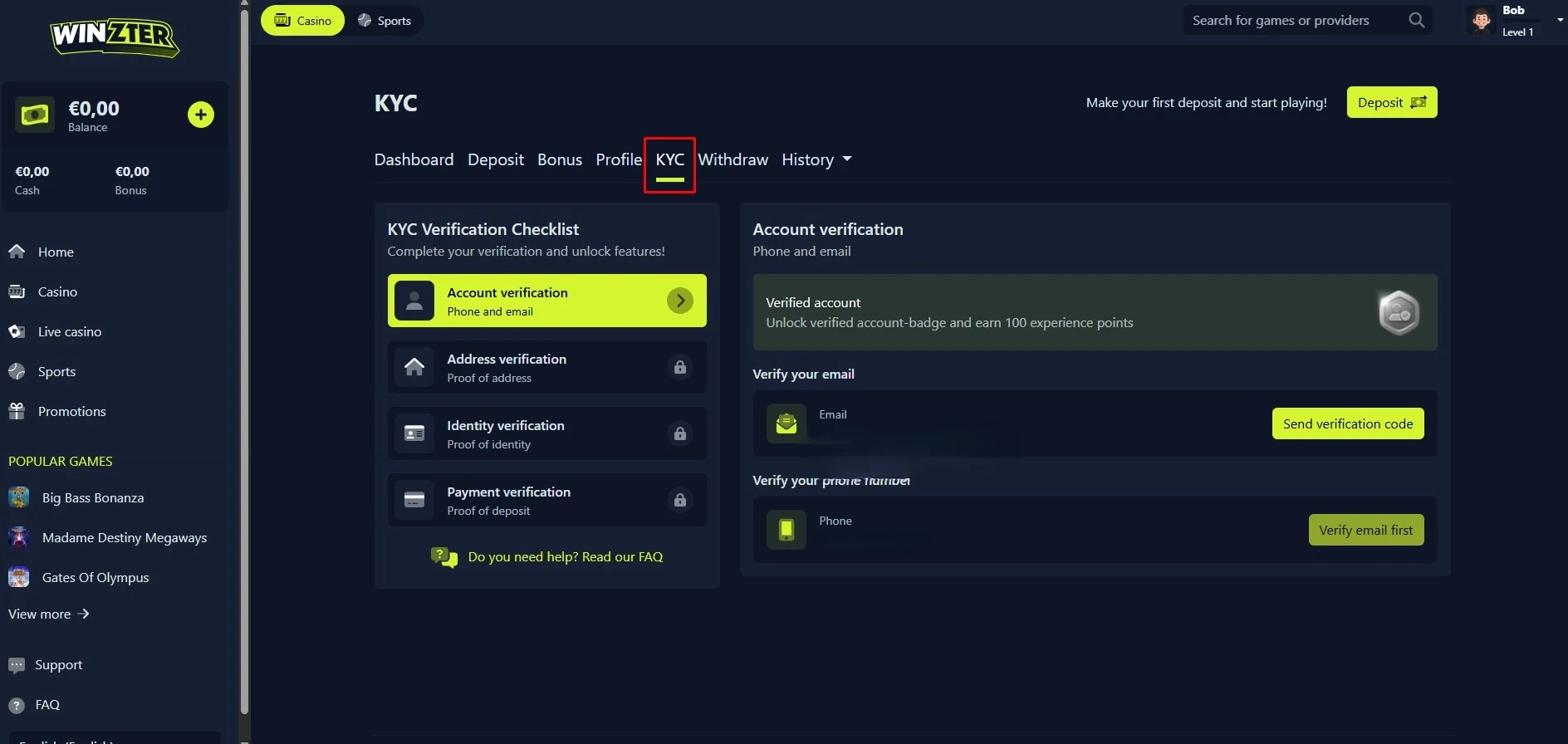Open Big Bass Bonanza game thumbnail
Image resolution: width=1568 pixels, height=744 pixels.
point(18,497)
